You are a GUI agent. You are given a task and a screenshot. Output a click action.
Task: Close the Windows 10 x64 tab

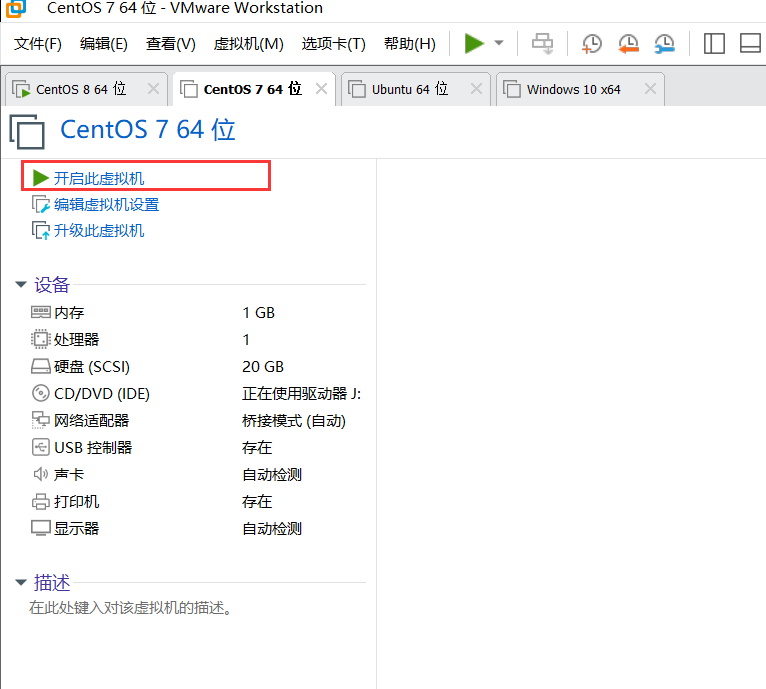(x=650, y=89)
